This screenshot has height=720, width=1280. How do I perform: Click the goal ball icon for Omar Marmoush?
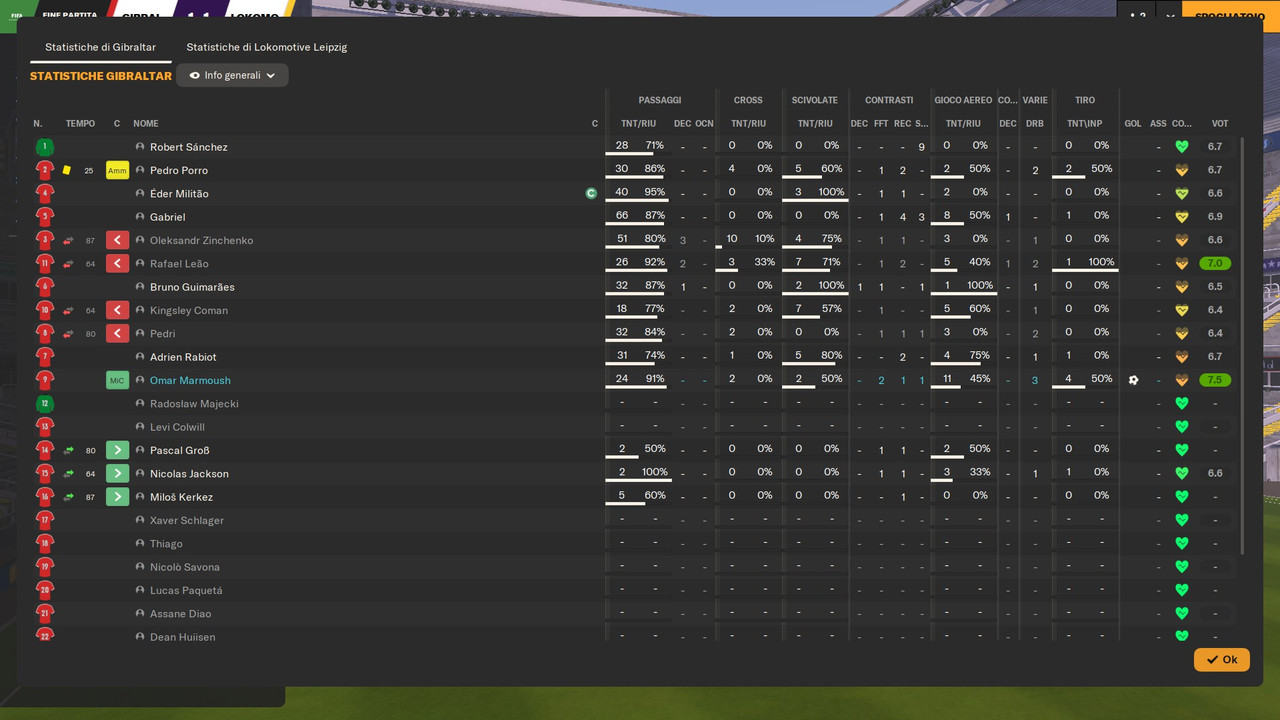click(1133, 380)
